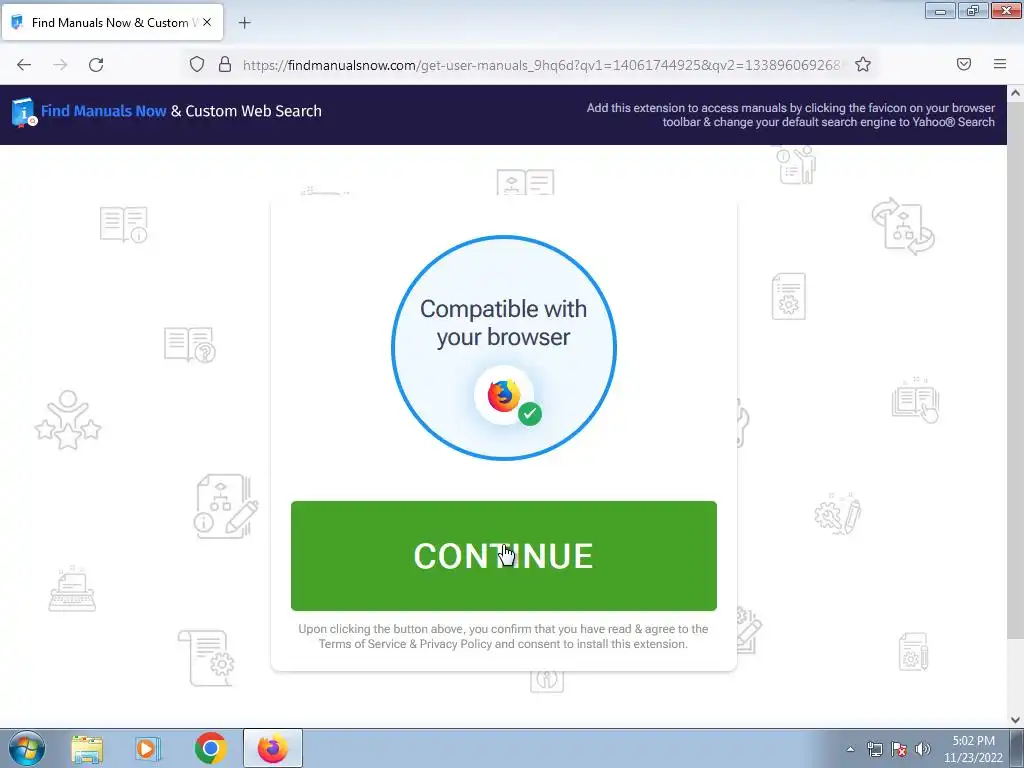Click the network connection tray icon
The height and width of the screenshot is (768, 1024).
(874, 749)
